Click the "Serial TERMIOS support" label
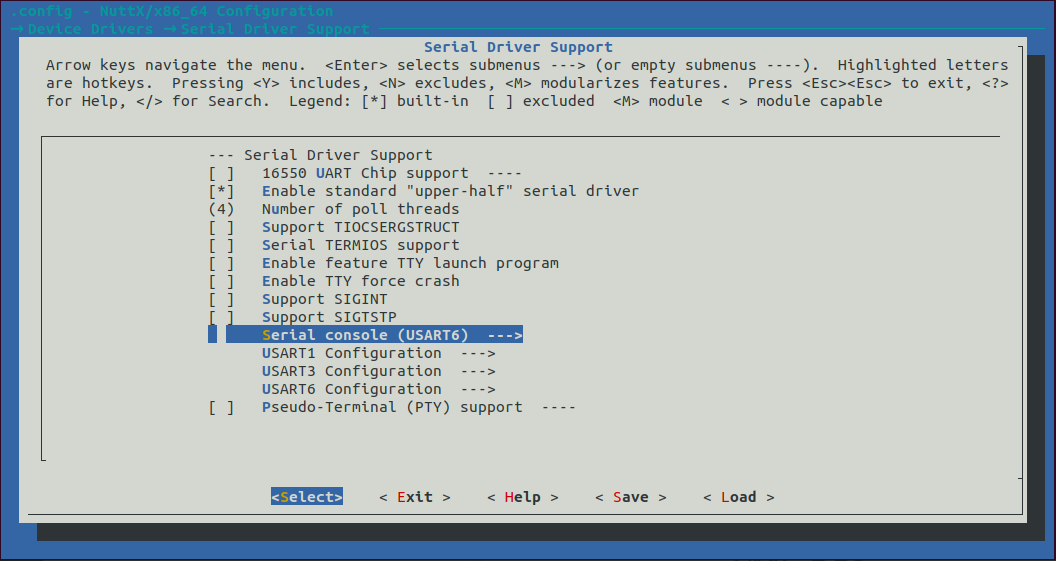Image resolution: width=1056 pixels, height=561 pixels. (360, 245)
